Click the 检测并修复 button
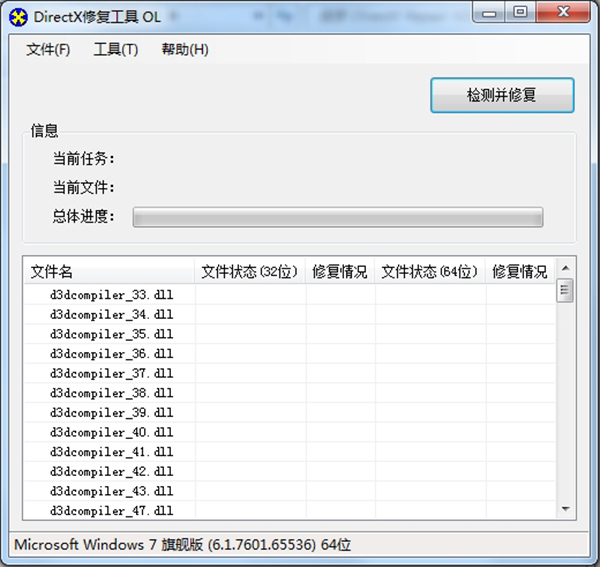Screen dimensions: 600x567 pos(502,95)
